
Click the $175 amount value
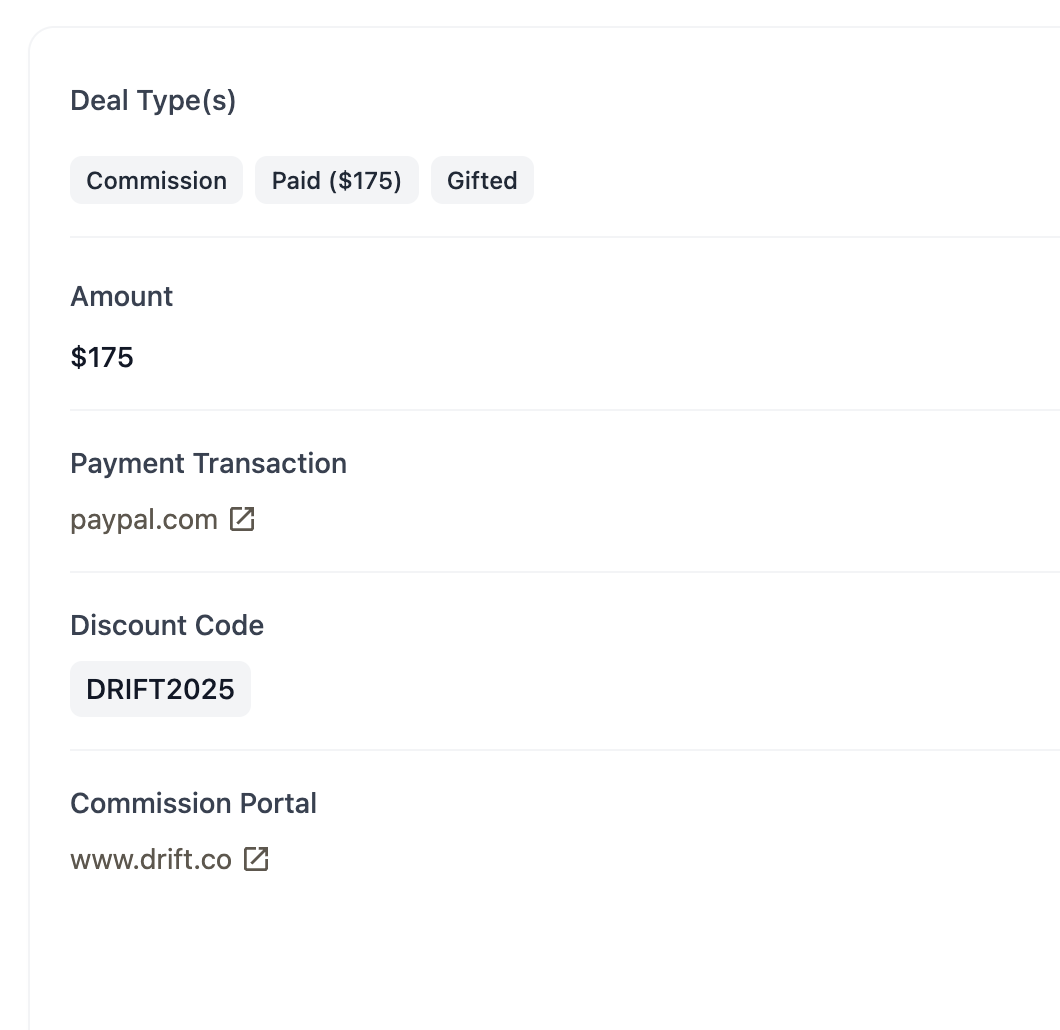coord(102,358)
